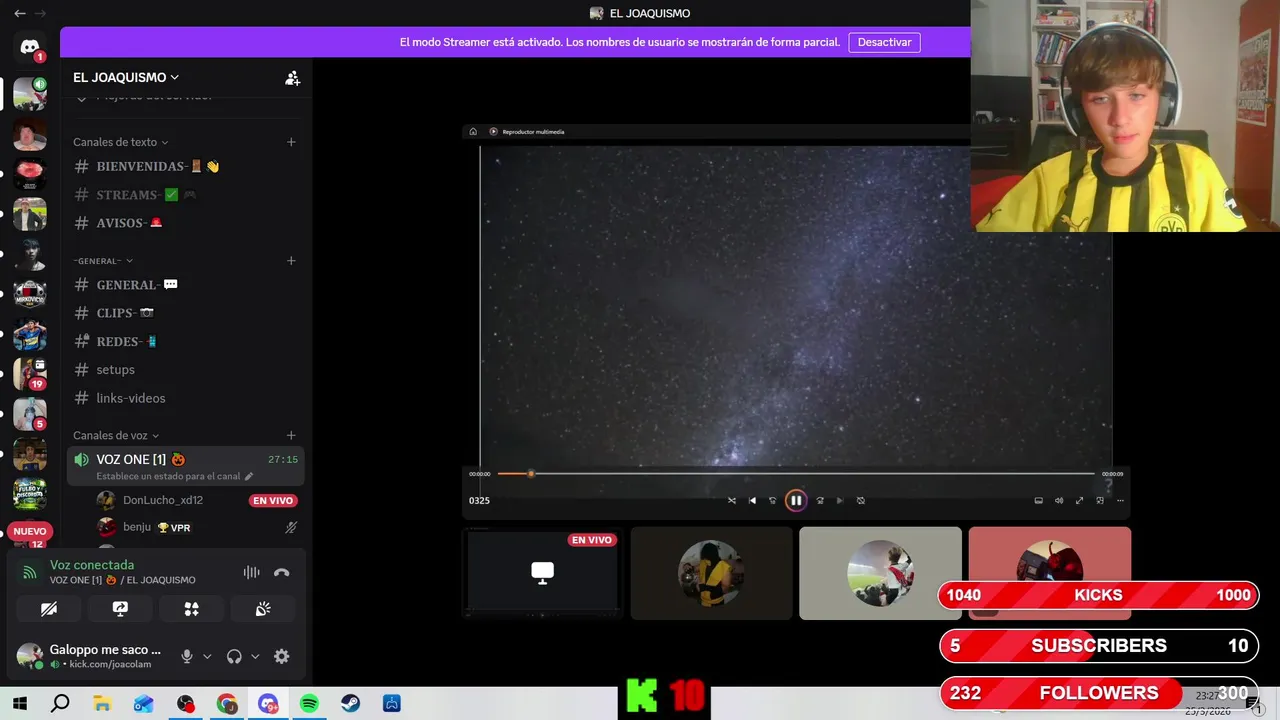Open the BIENVENIDAS text channel

186,166
